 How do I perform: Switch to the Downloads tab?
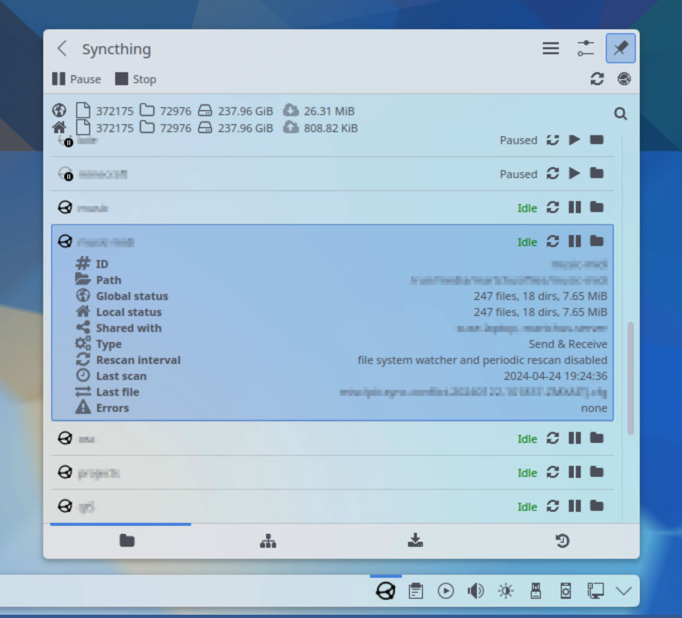(x=415, y=541)
